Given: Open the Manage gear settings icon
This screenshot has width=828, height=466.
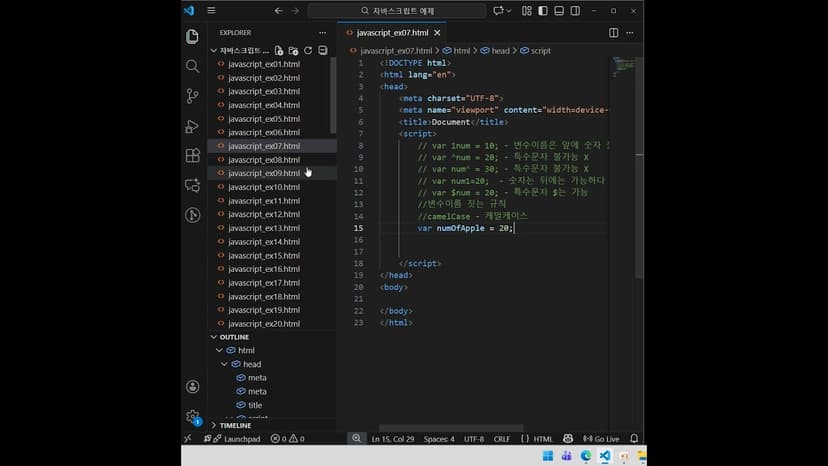Looking at the screenshot, I should [192, 416].
